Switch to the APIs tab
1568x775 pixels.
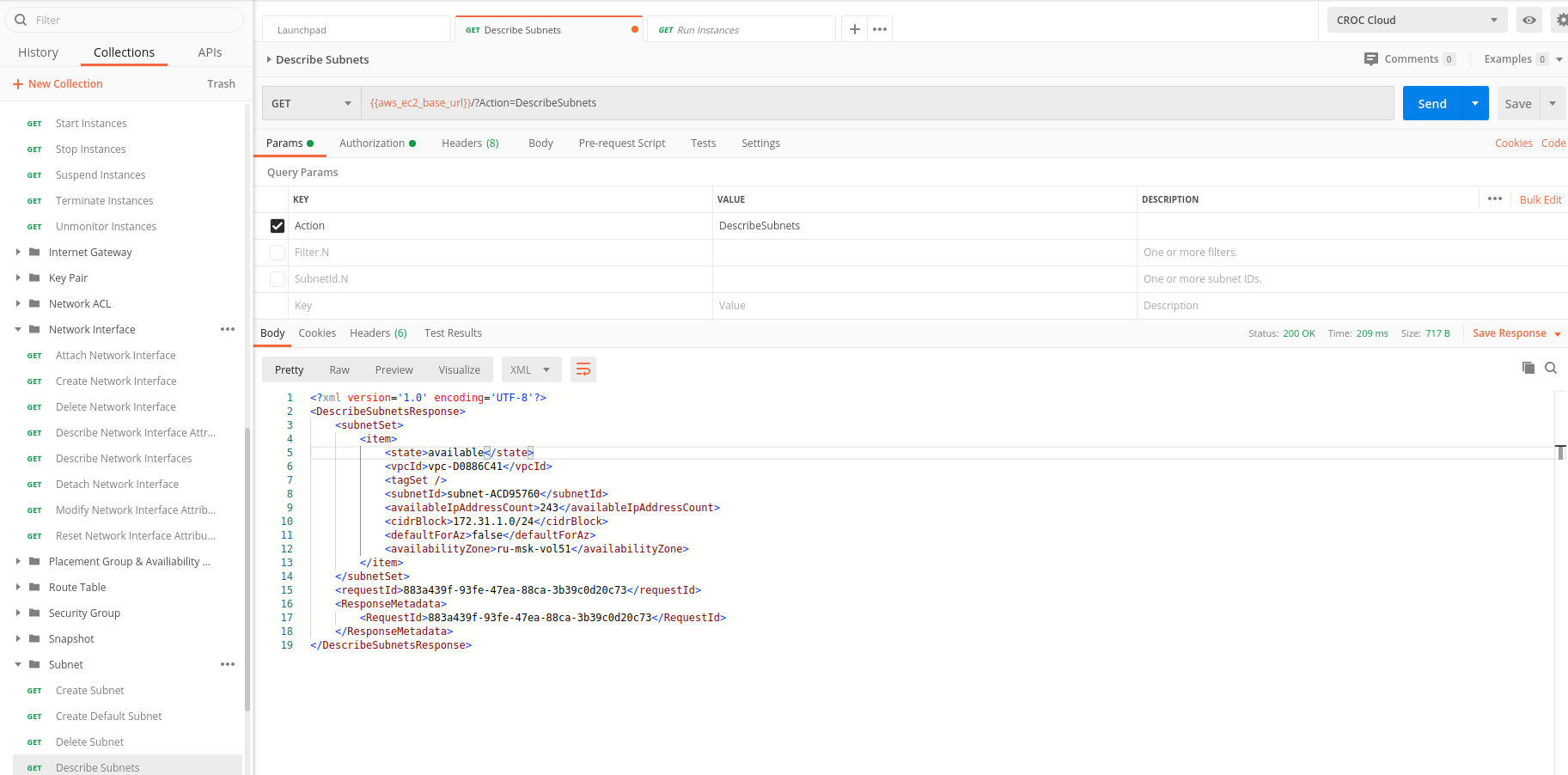click(210, 52)
